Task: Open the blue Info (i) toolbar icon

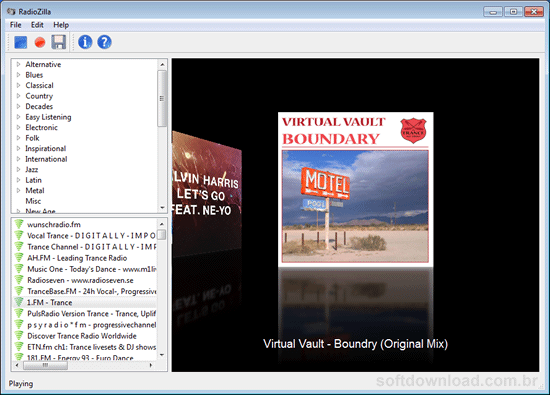Action: (85, 42)
